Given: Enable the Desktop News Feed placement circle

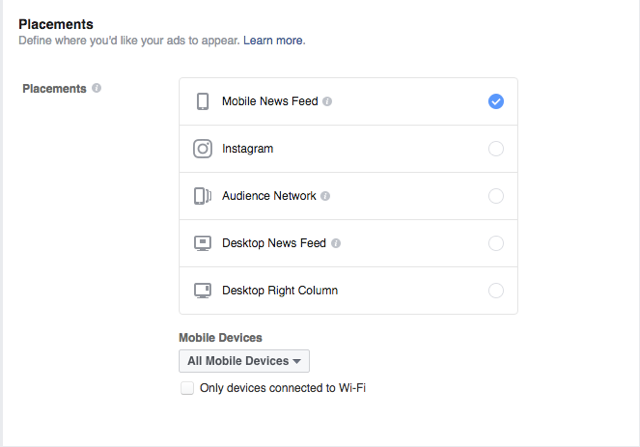Looking at the screenshot, I should [496, 243].
